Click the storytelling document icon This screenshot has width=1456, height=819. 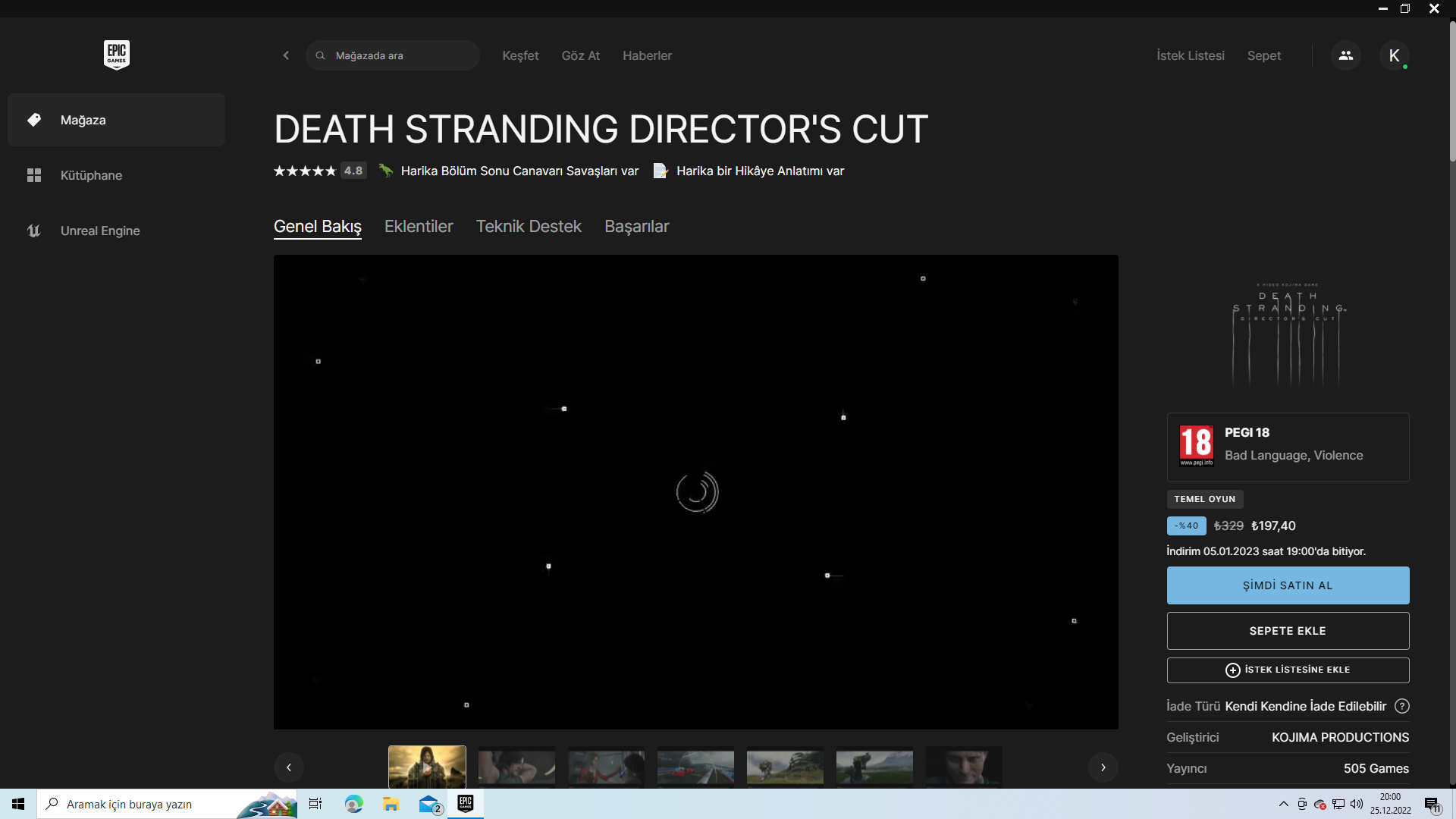(x=661, y=171)
